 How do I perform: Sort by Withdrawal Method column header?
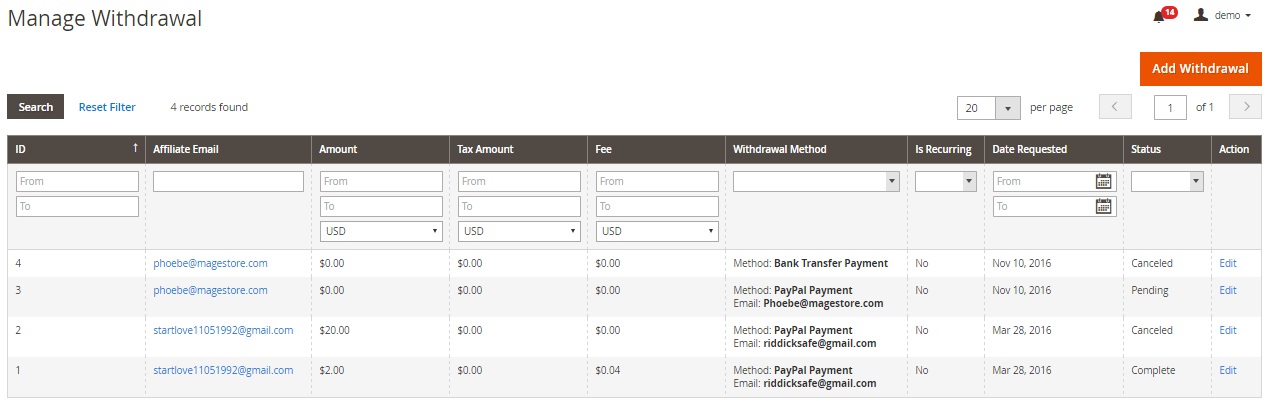pyautogui.click(x=779, y=149)
